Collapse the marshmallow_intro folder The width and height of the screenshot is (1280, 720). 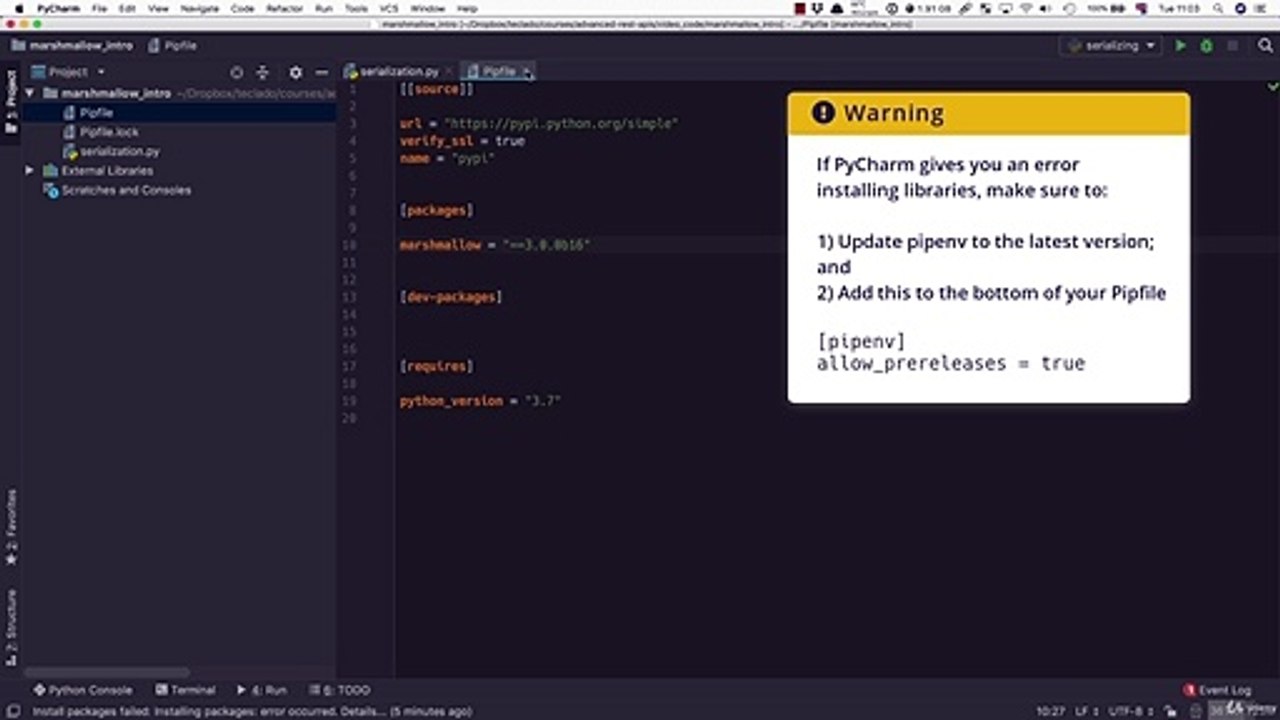click(30, 93)
